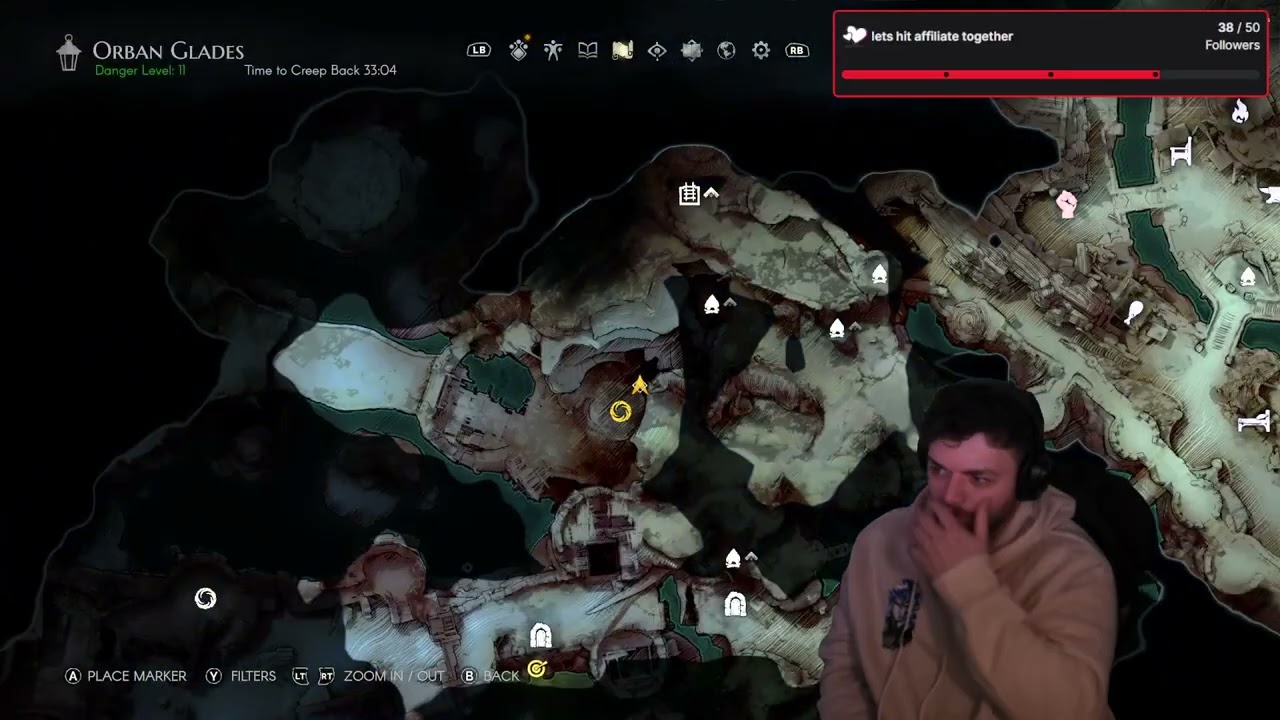Image resolution: width=1280 pixels, height=720 pixels.
Task: Click the RT zoom trigger icon
Action: point(326,676)
